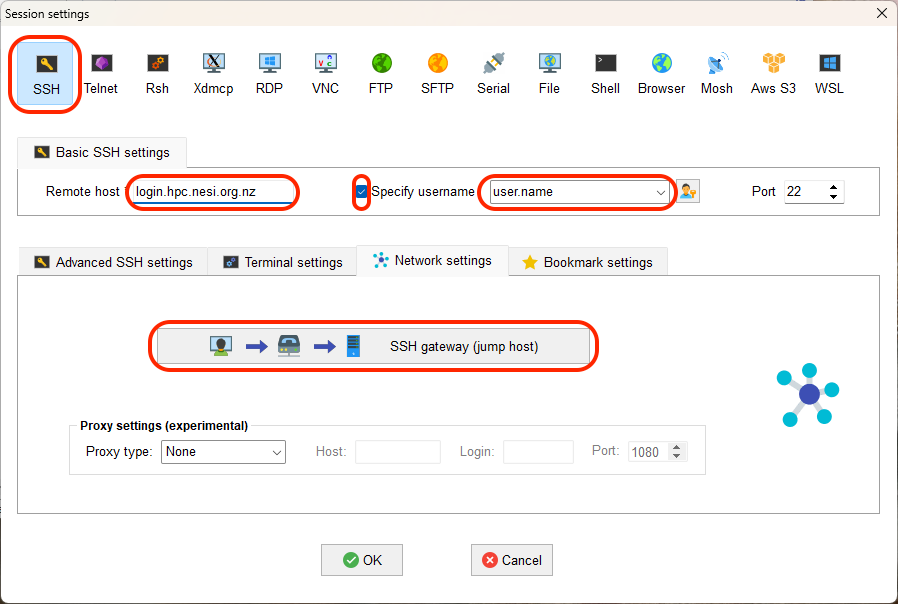Click the SSH Port number field
898x604 pixels.
[x=805, y=192]
